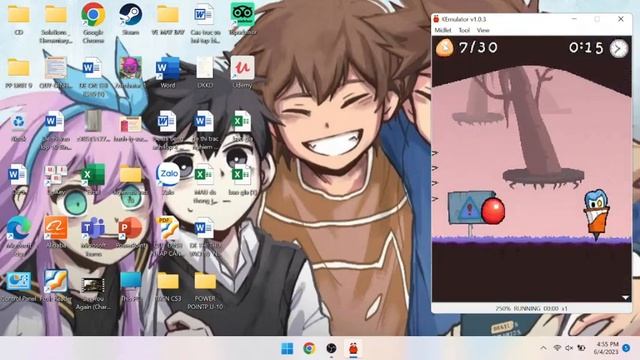Screen dimensions: 640x360
Task: Open the Tripadvisor shortcut
Action: coord(242,19)
